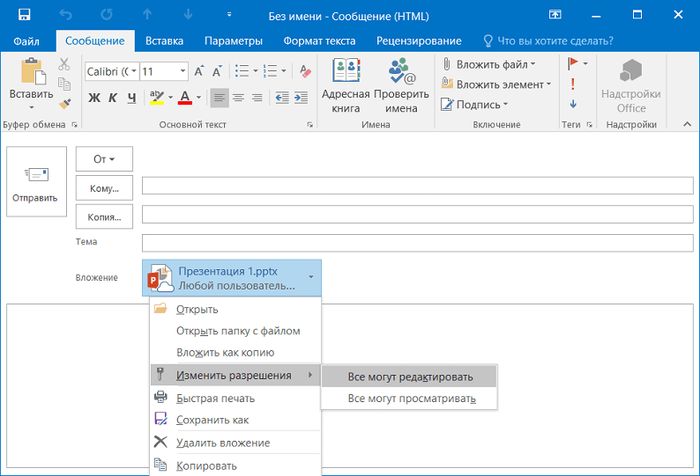Toggle underline (Ч) formatting
The width and height of the screenshot is (700, 476).
point(130,97)
